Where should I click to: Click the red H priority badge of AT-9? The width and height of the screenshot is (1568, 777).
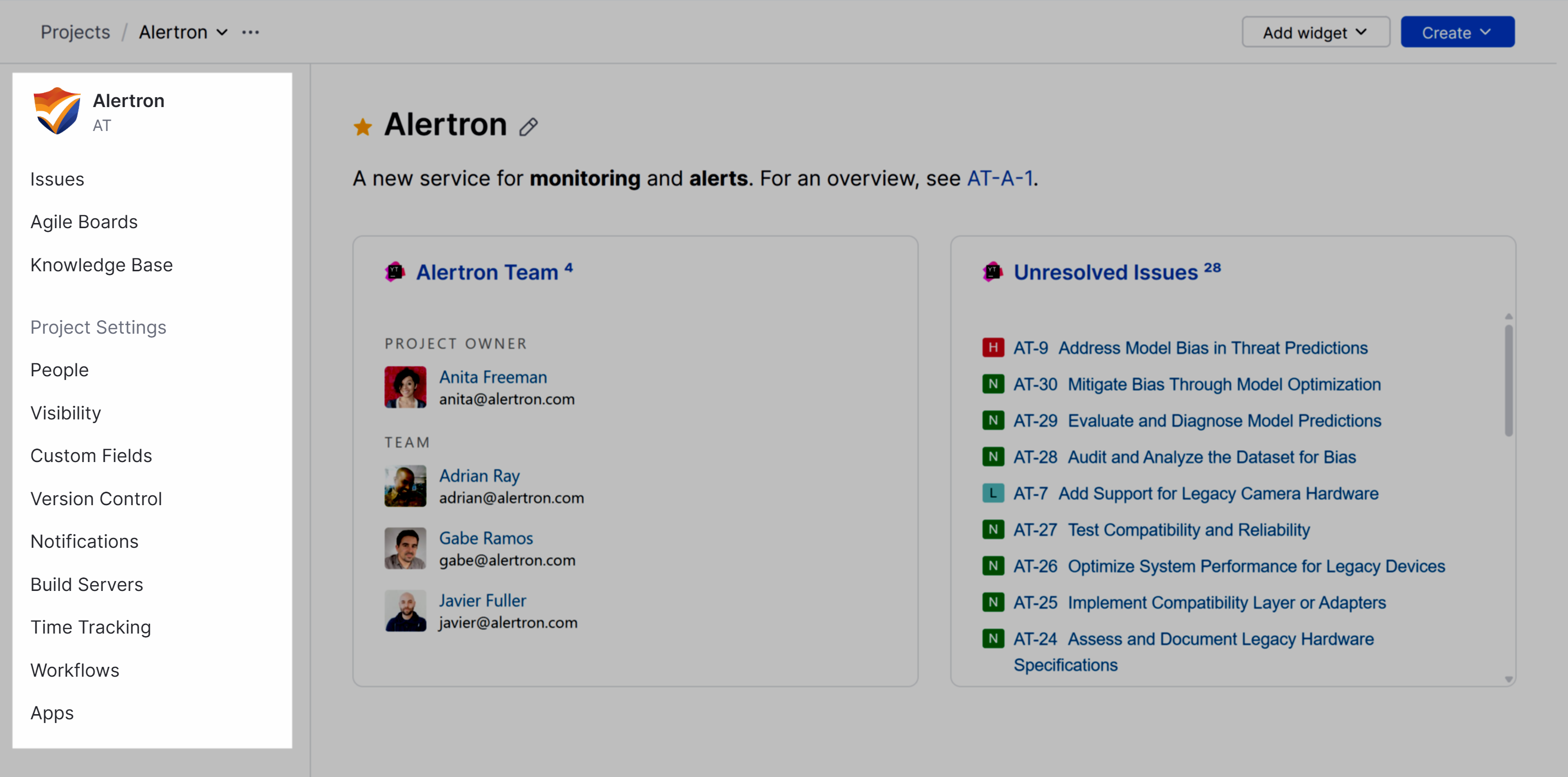tap(993, 347)
